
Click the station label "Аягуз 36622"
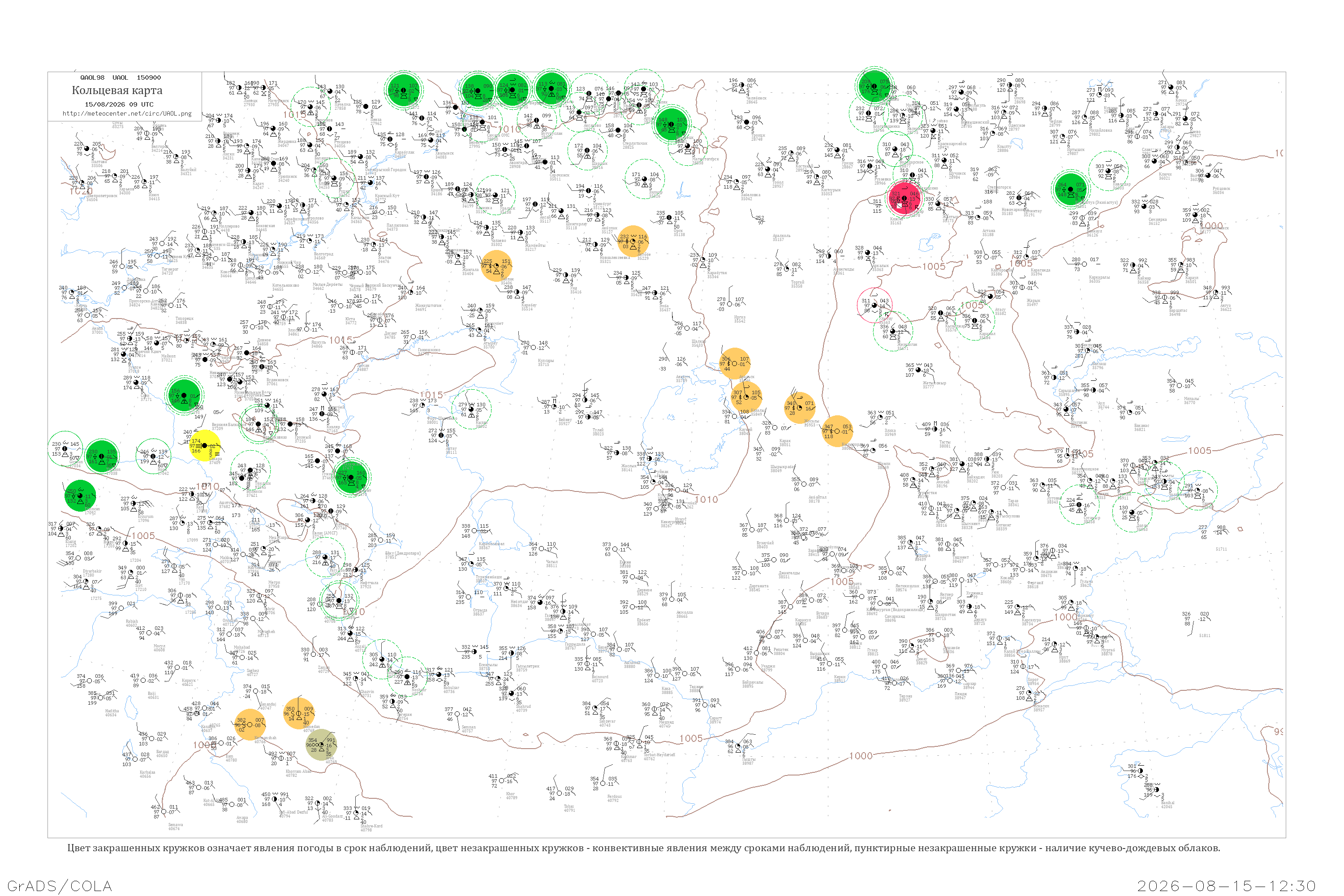[1226, 307]
